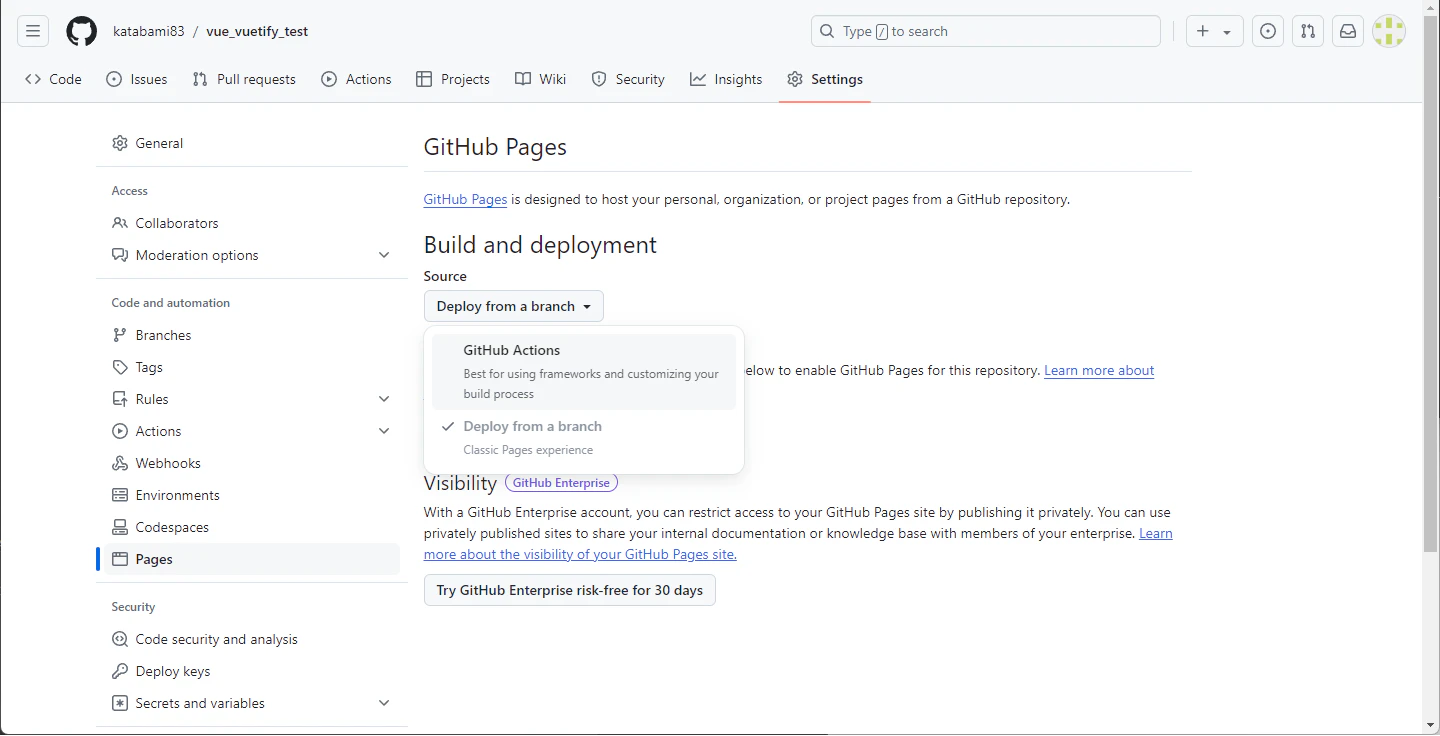Open pull requests icon in top bar
Viewport: 1440px width, 736px height.
(1308, 31)
